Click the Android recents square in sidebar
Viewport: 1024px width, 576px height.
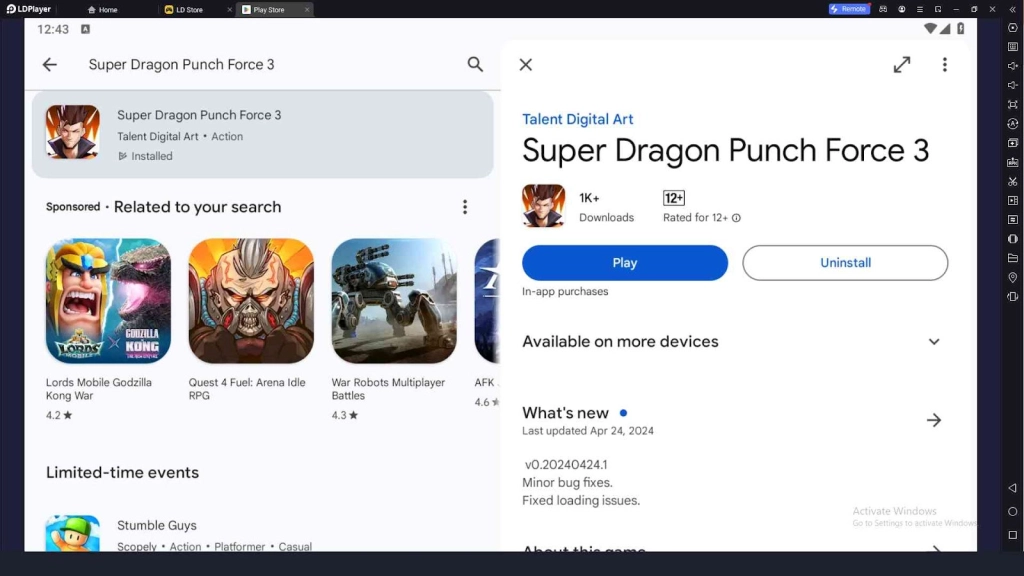click(1012, 535)
